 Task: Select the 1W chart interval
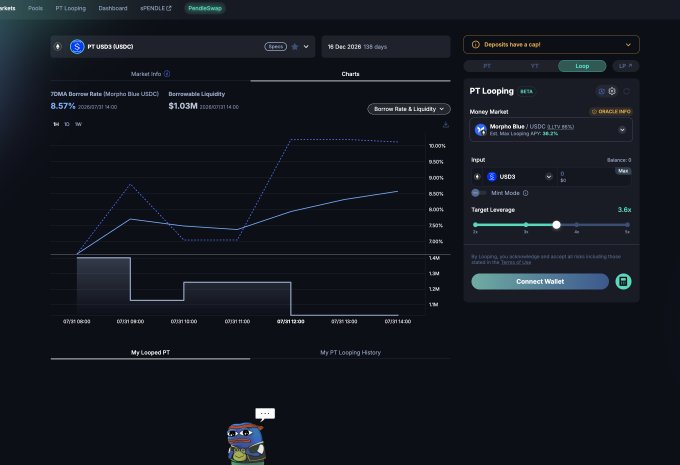78,124
